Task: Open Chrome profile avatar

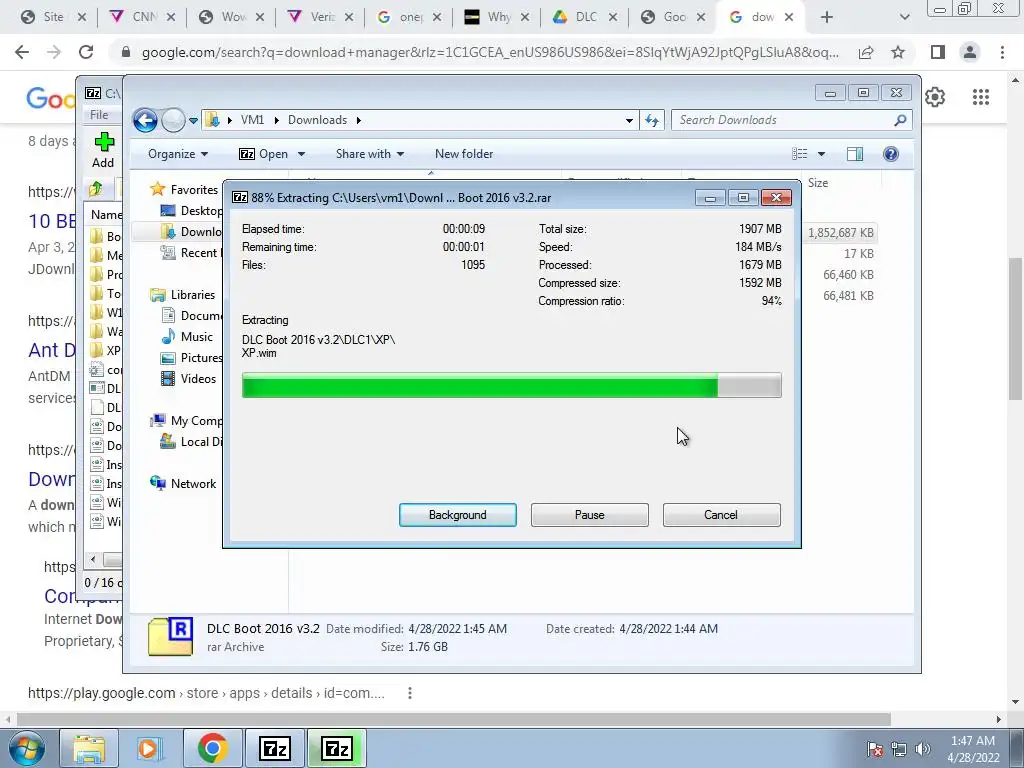Action: [970, 52]
